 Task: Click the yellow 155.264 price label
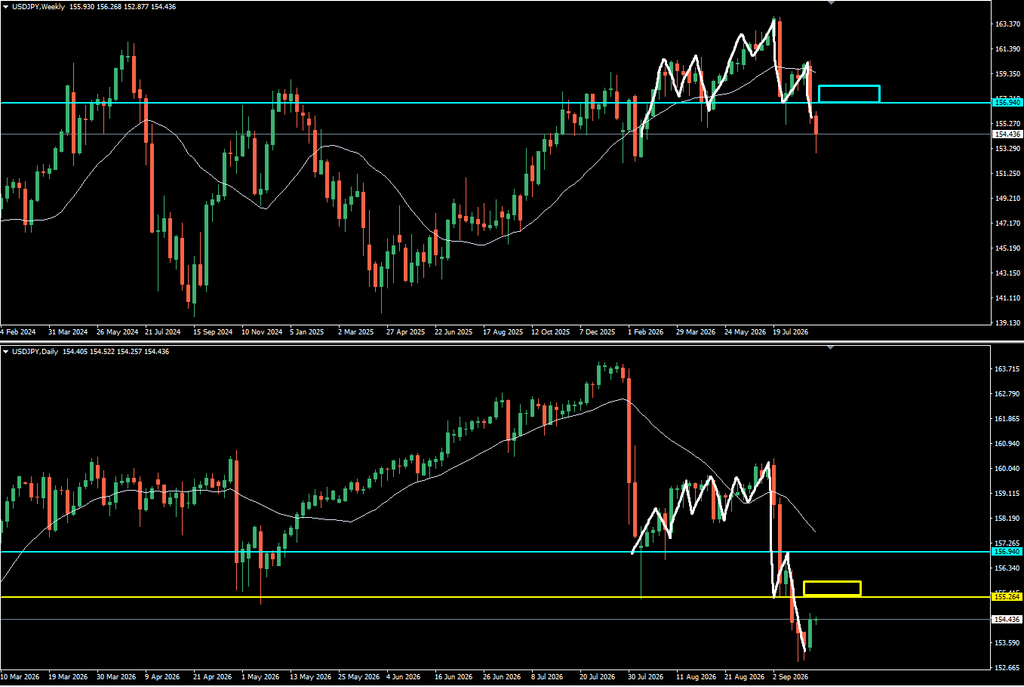[x=1006, y=597]
